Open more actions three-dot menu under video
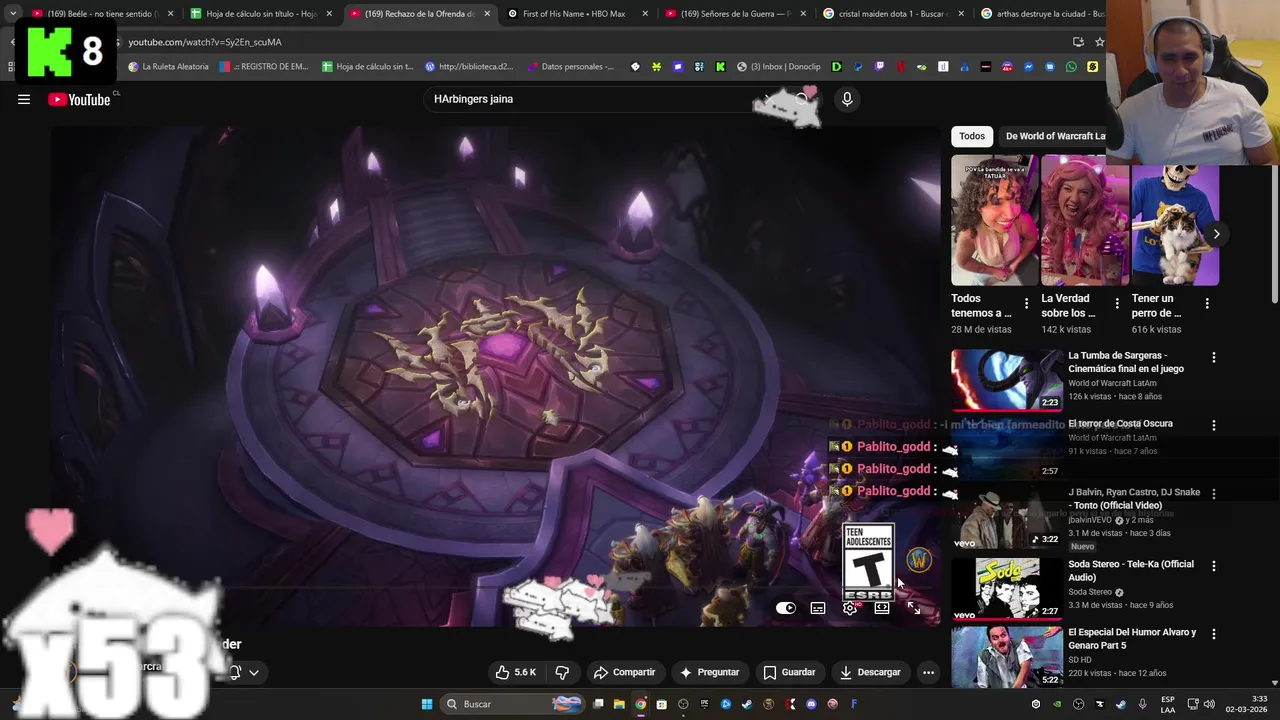This screenshot has height=720, width=1280. 928,672
